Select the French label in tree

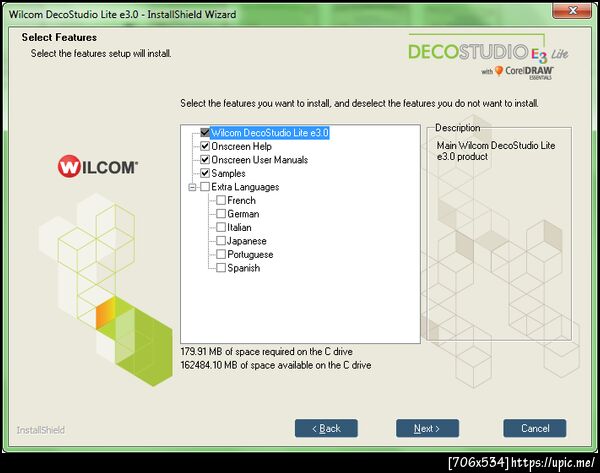click(x=241, y=200)
